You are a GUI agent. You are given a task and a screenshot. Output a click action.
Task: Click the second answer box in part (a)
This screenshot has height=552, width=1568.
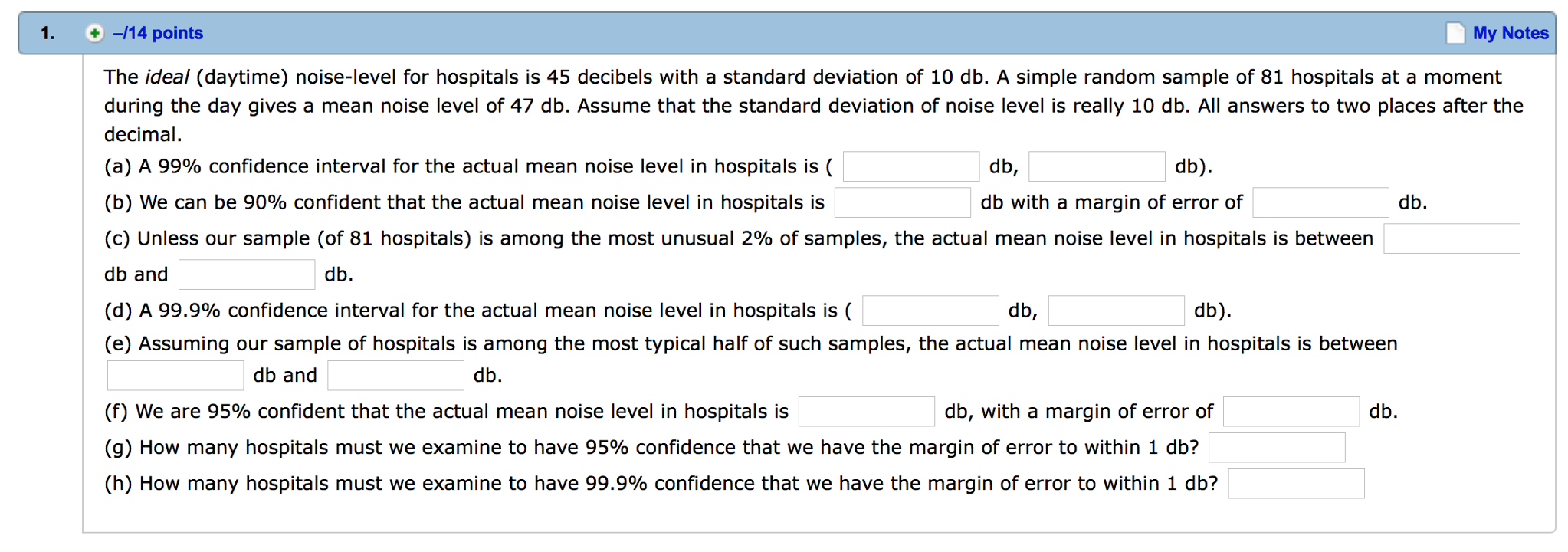[x=1096, y=166]
